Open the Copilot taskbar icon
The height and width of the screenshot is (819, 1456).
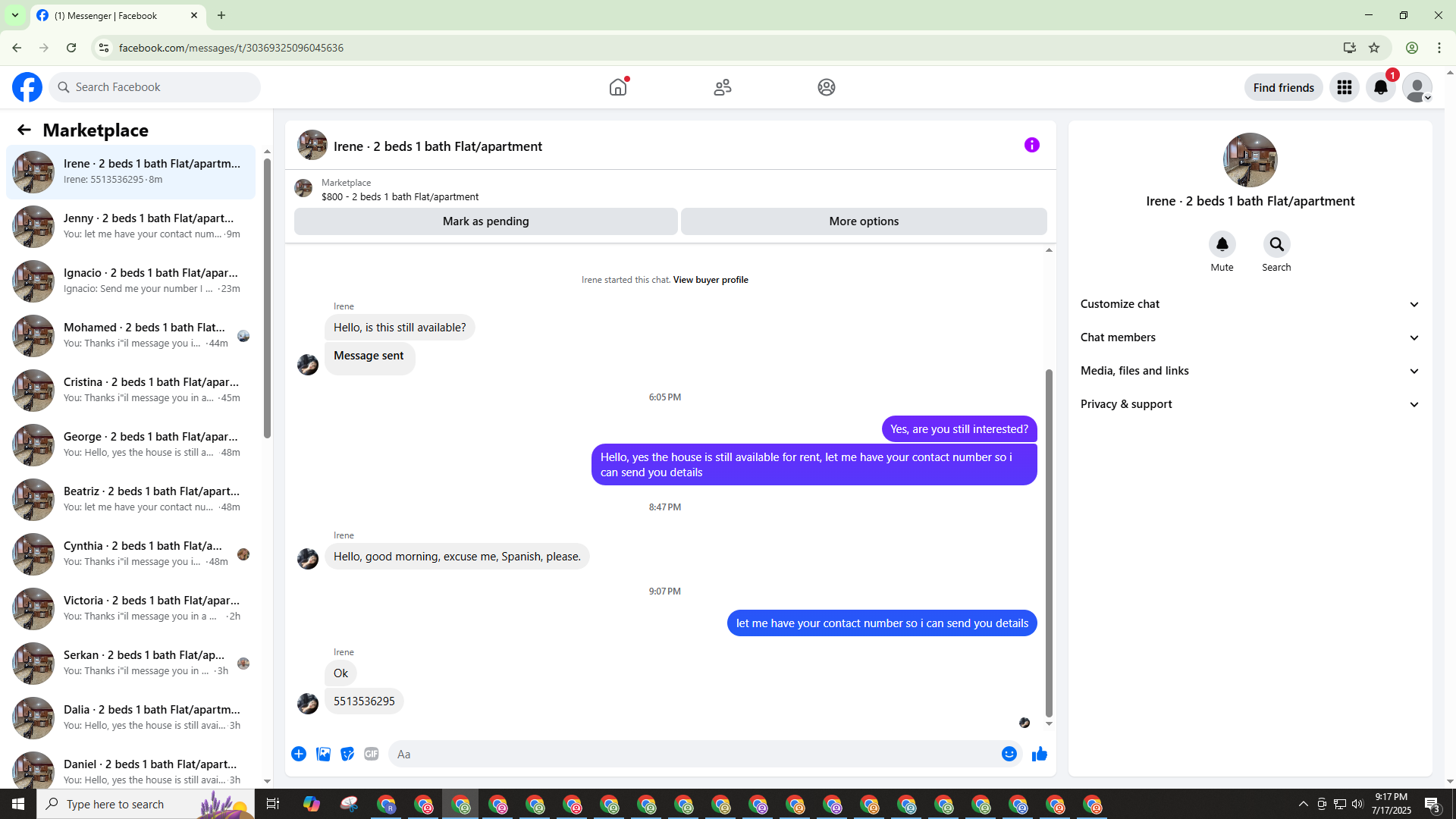click(312, 804)
